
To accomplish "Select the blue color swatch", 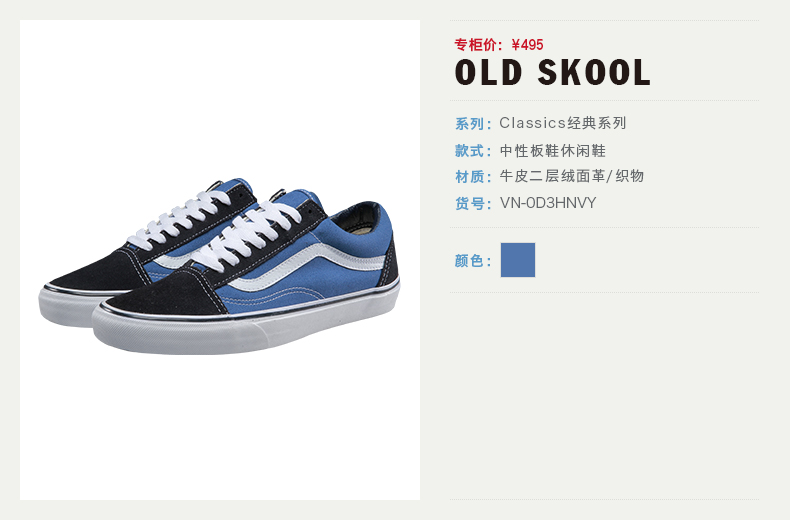I will [x=517, y=260].
